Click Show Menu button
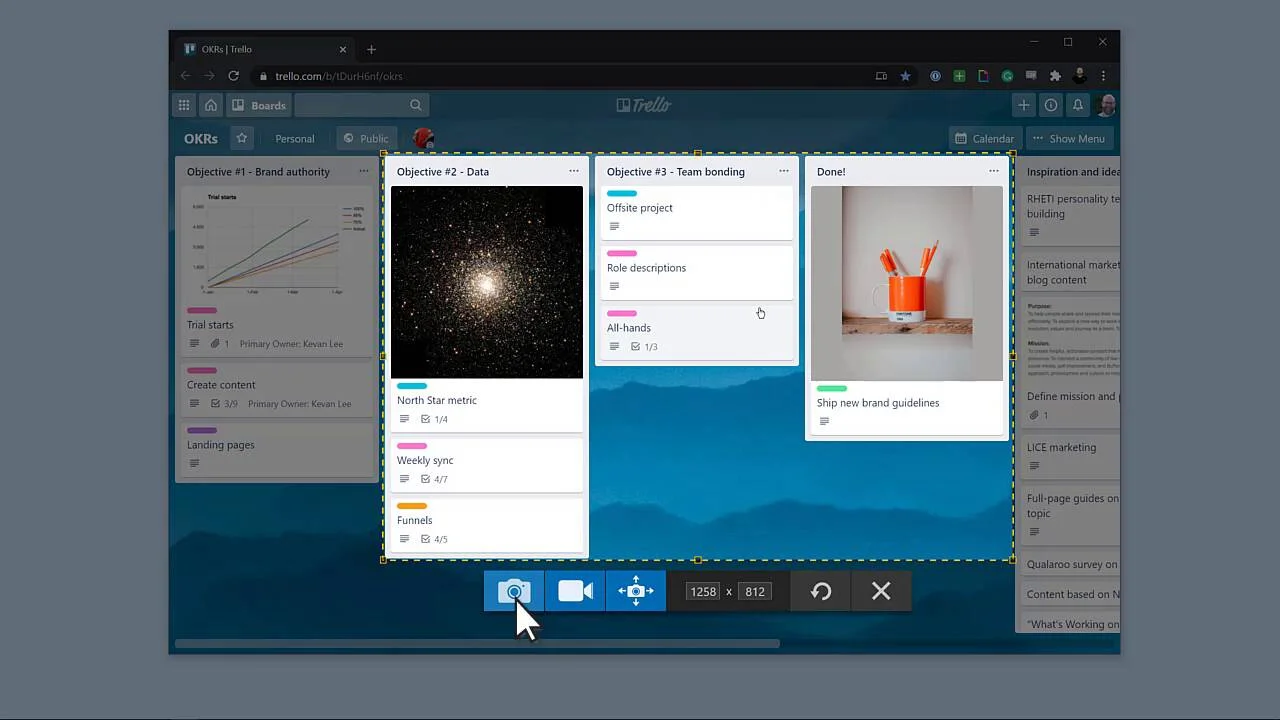This screenshot has height=720, width=1280. point(1068,139)
